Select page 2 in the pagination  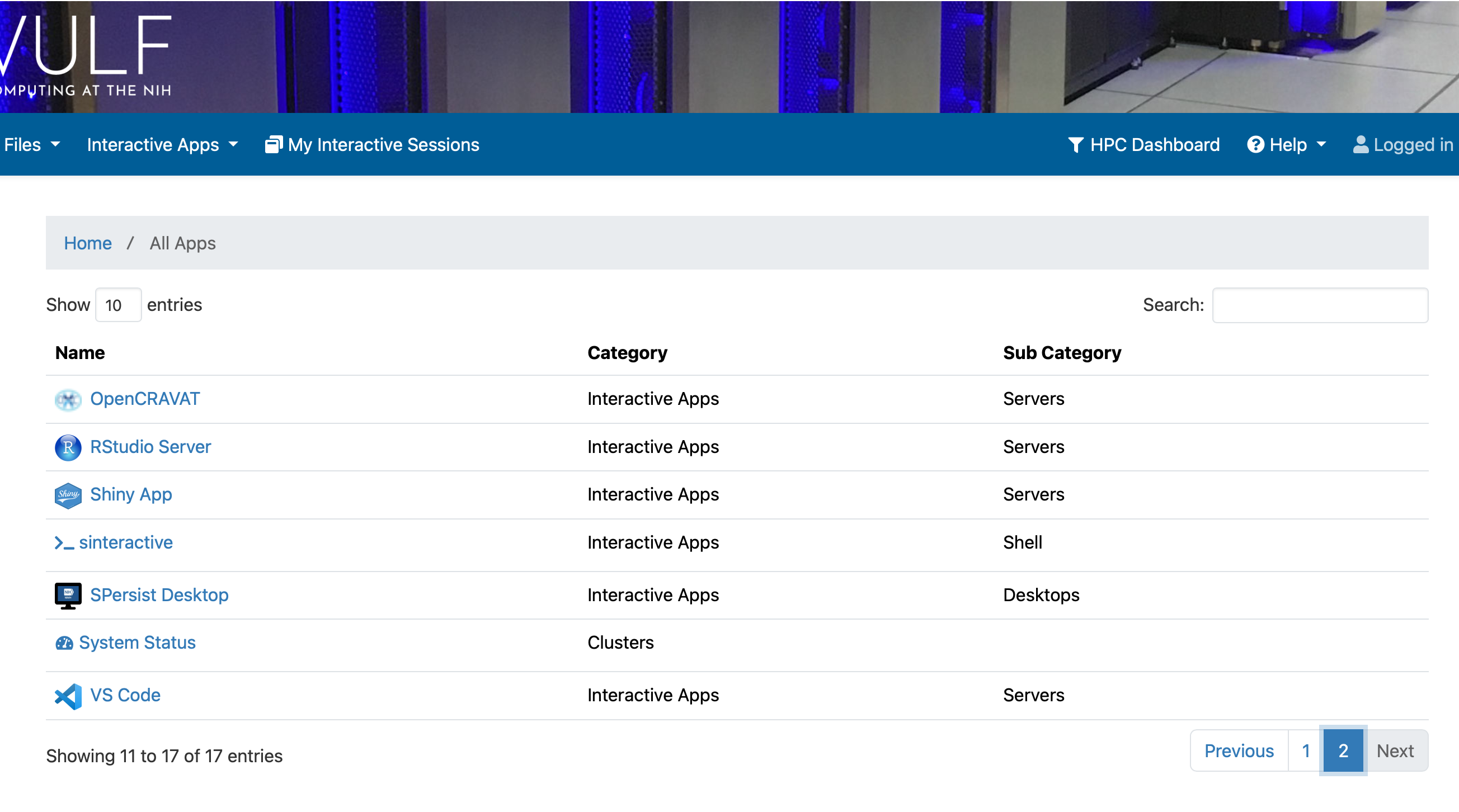pos(1343,751)
